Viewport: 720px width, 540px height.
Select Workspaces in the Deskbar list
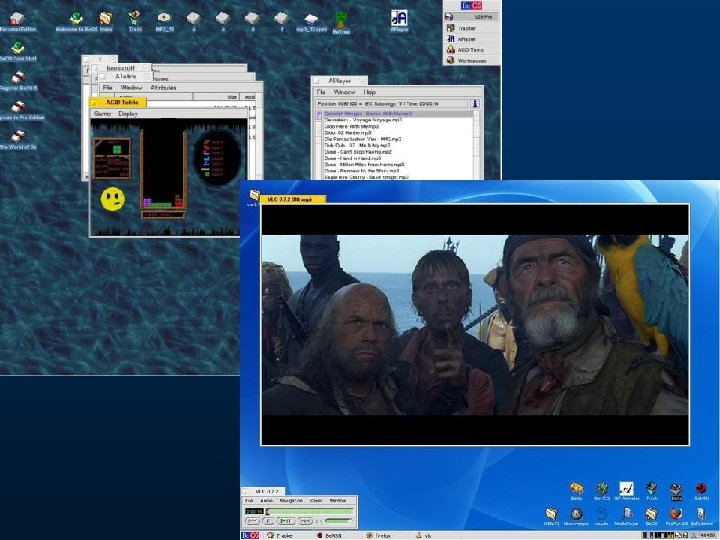472,61
